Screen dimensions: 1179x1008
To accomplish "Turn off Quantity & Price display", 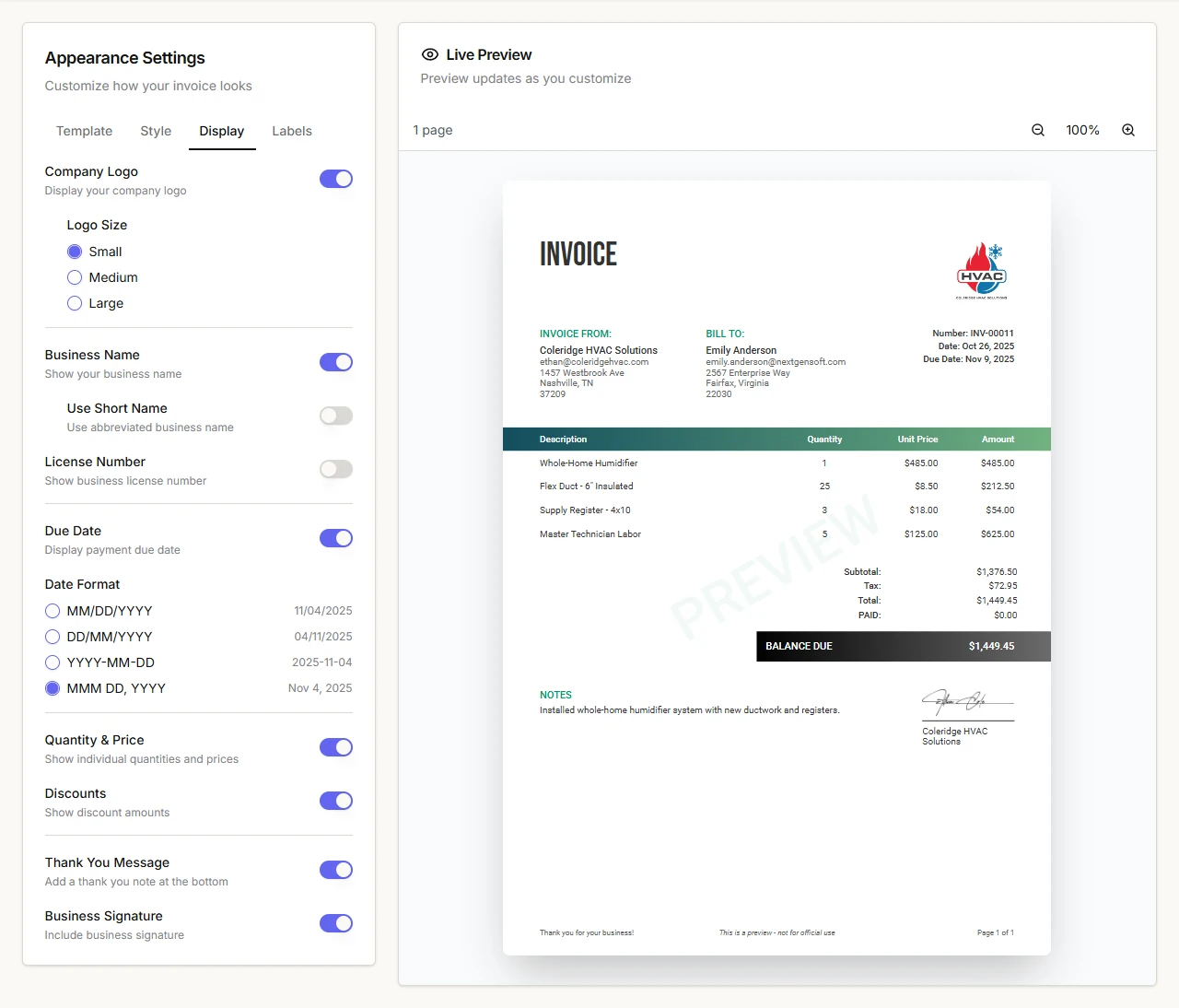I will click(336, 747).
